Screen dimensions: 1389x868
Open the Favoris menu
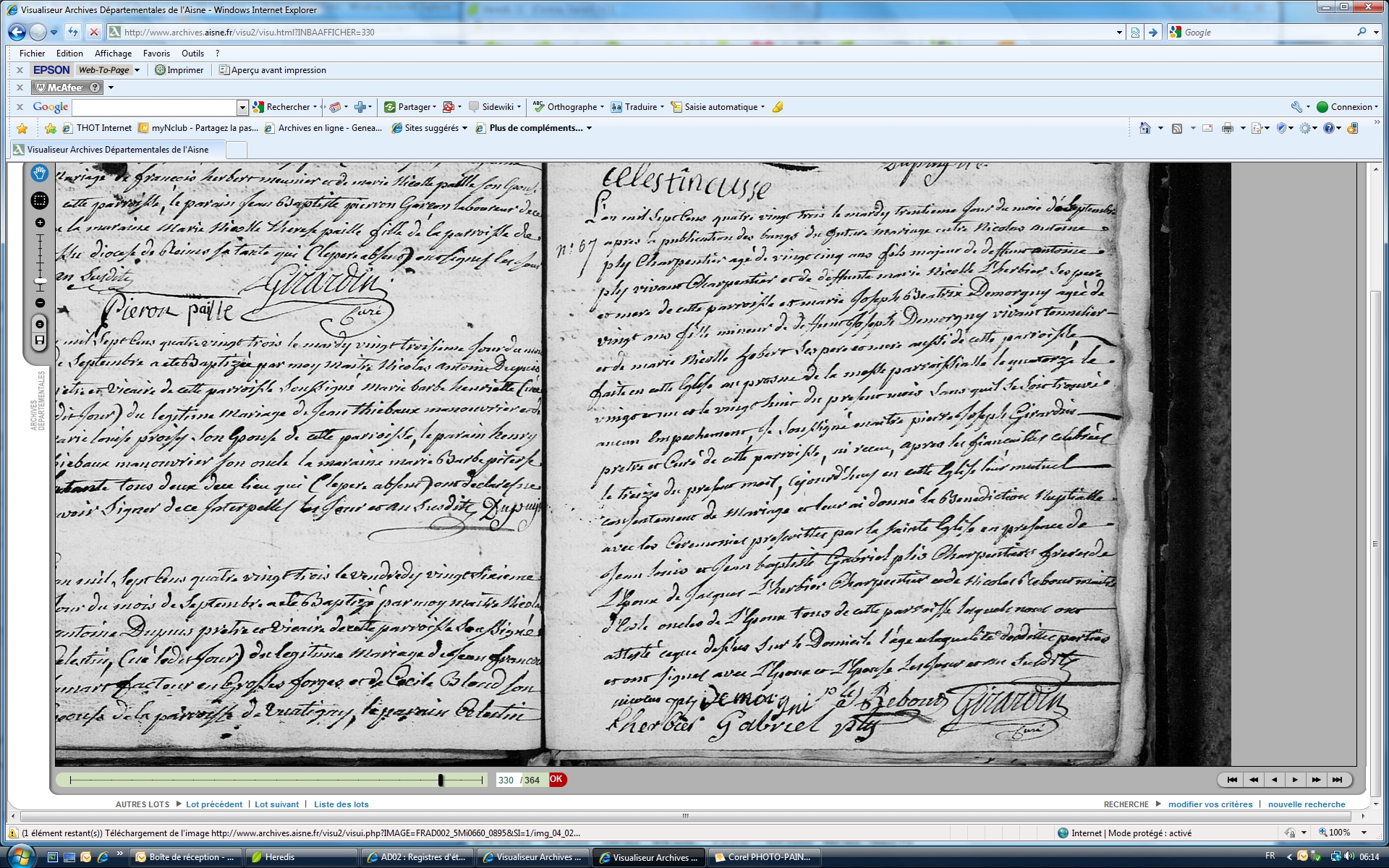point(156,54)
